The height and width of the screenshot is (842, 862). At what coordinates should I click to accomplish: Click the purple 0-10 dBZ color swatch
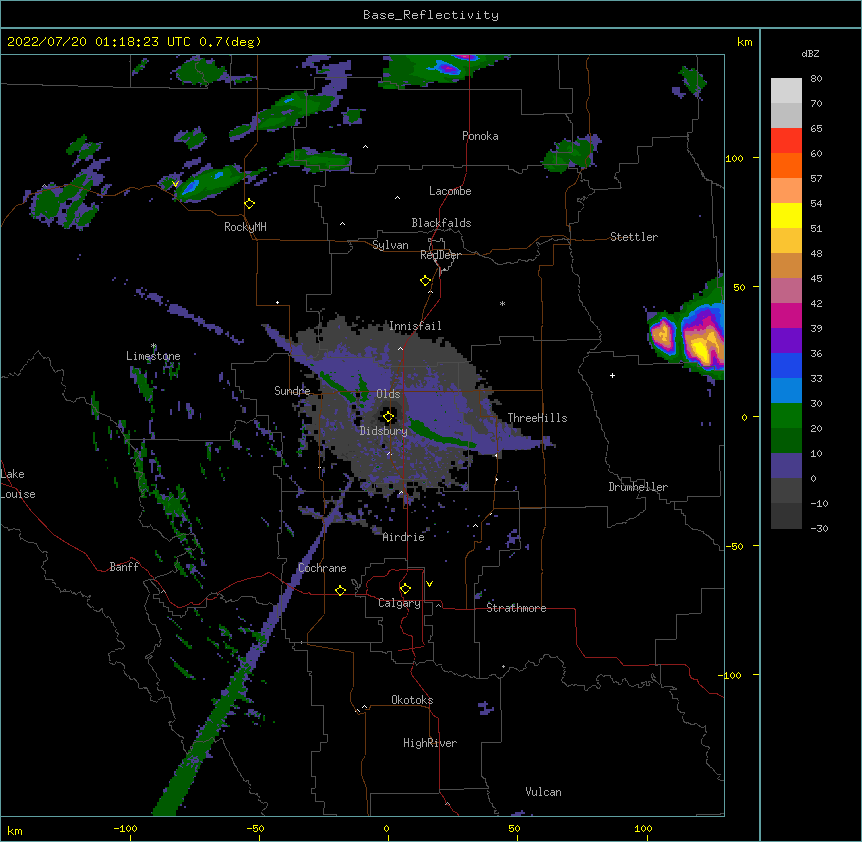tap(786, 466)
